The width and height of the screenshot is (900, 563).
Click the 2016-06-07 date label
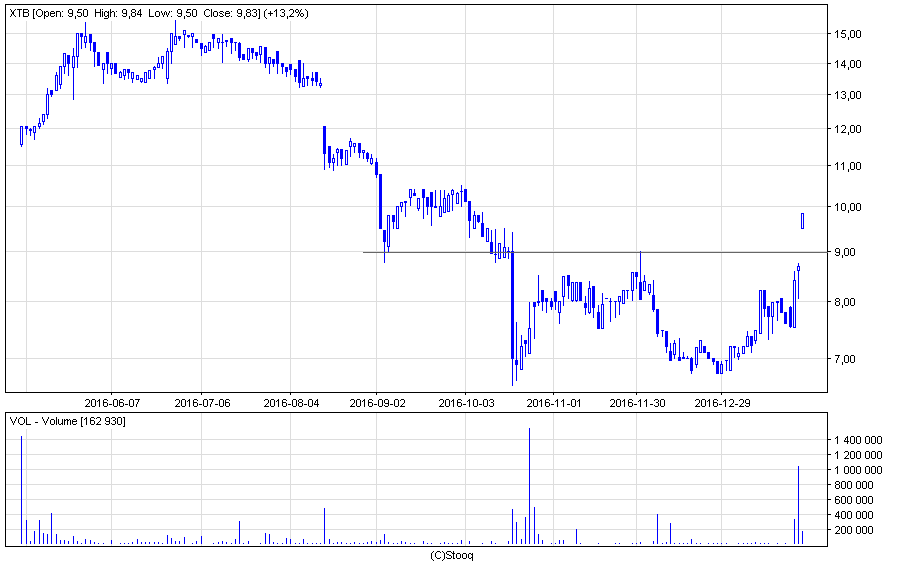(112, 403)
